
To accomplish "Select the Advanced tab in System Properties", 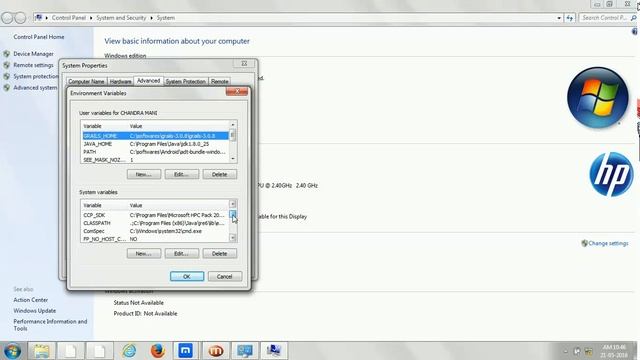I will 149,81.
